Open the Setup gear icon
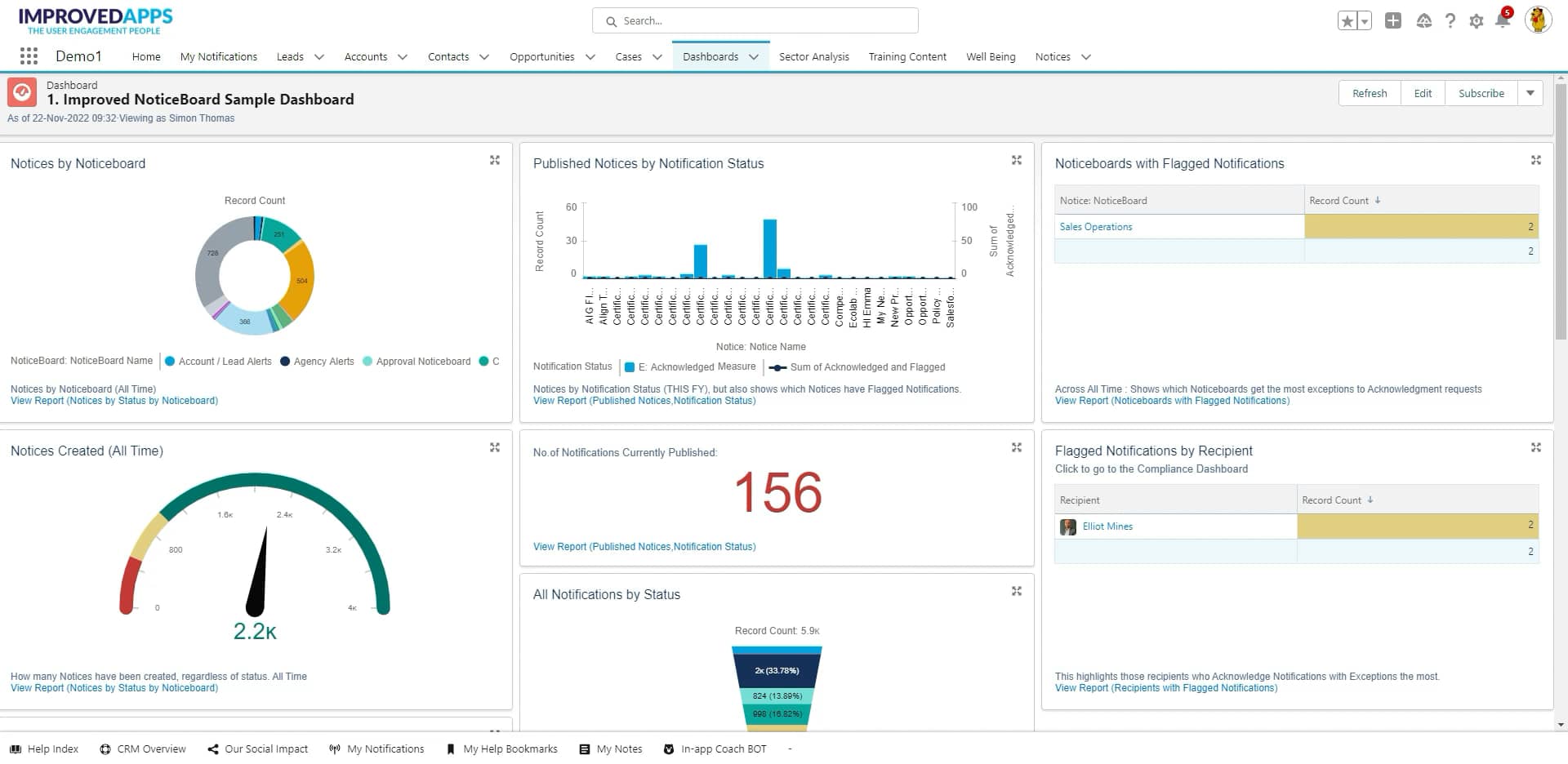The width and height of the screenshot is (1568, 764). 1476,20
